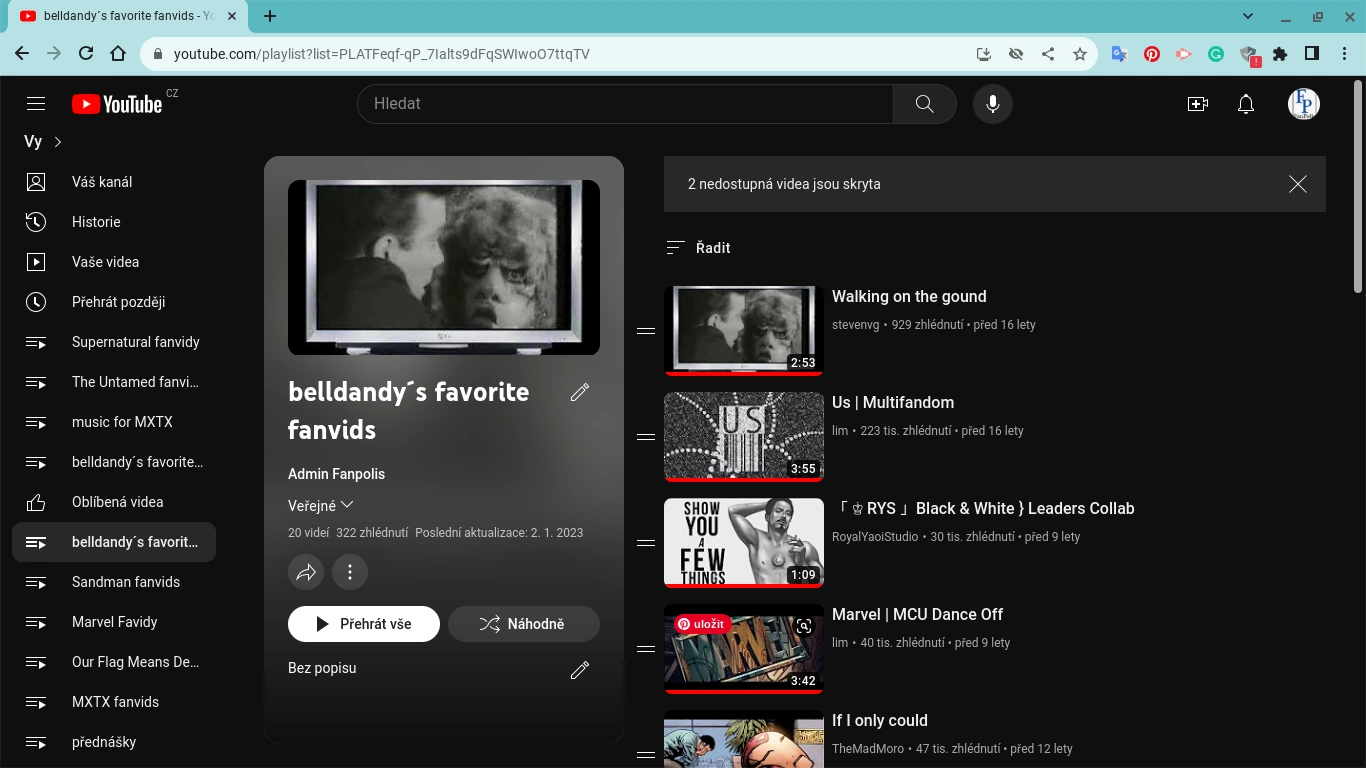
Task: Click the address bar URL
Action: (x=382, y=54)
